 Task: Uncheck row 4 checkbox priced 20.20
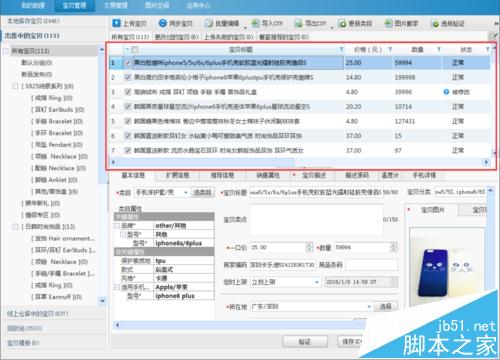point(128,106)
